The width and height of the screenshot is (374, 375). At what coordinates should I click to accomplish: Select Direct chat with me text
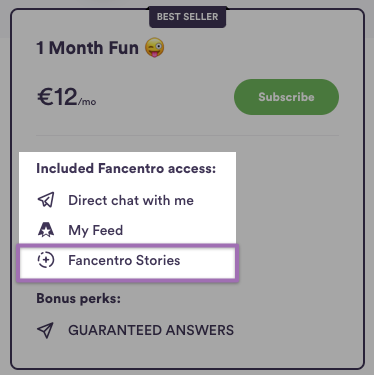(x=131, y=200)
